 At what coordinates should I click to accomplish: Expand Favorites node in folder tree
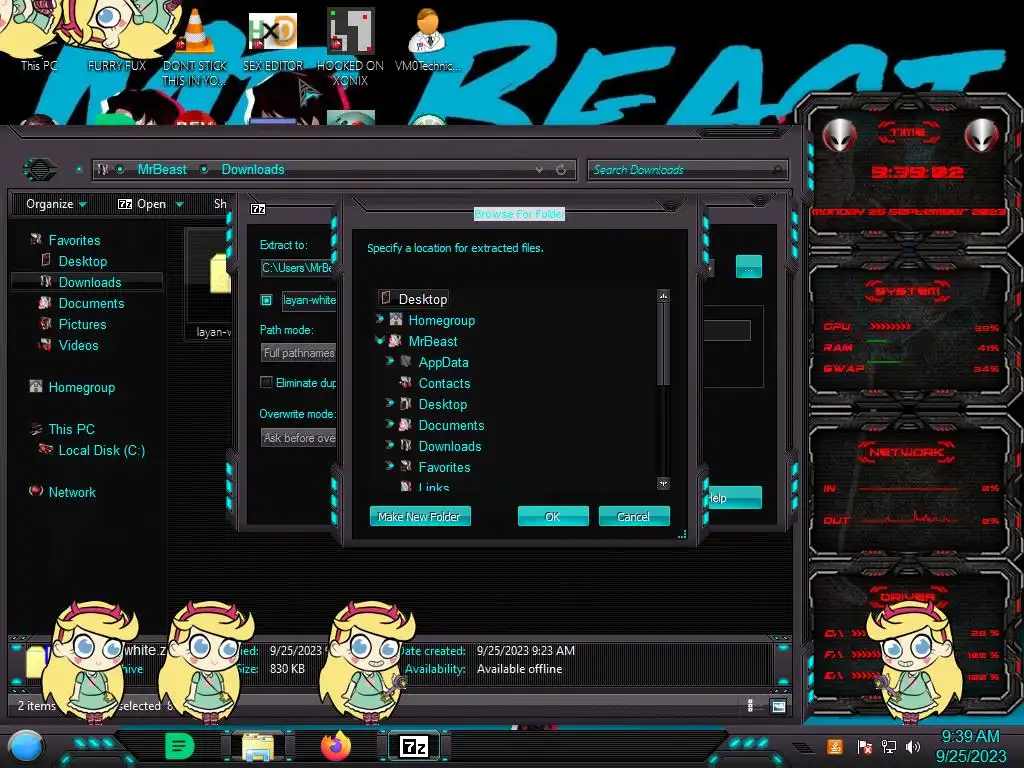(x=389, y=466)
